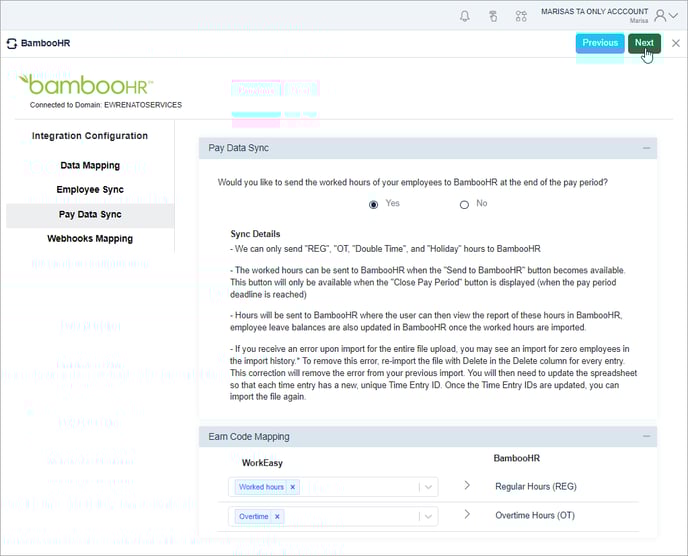Open the Overtime earn code dropdown

[x=429, y=517]
